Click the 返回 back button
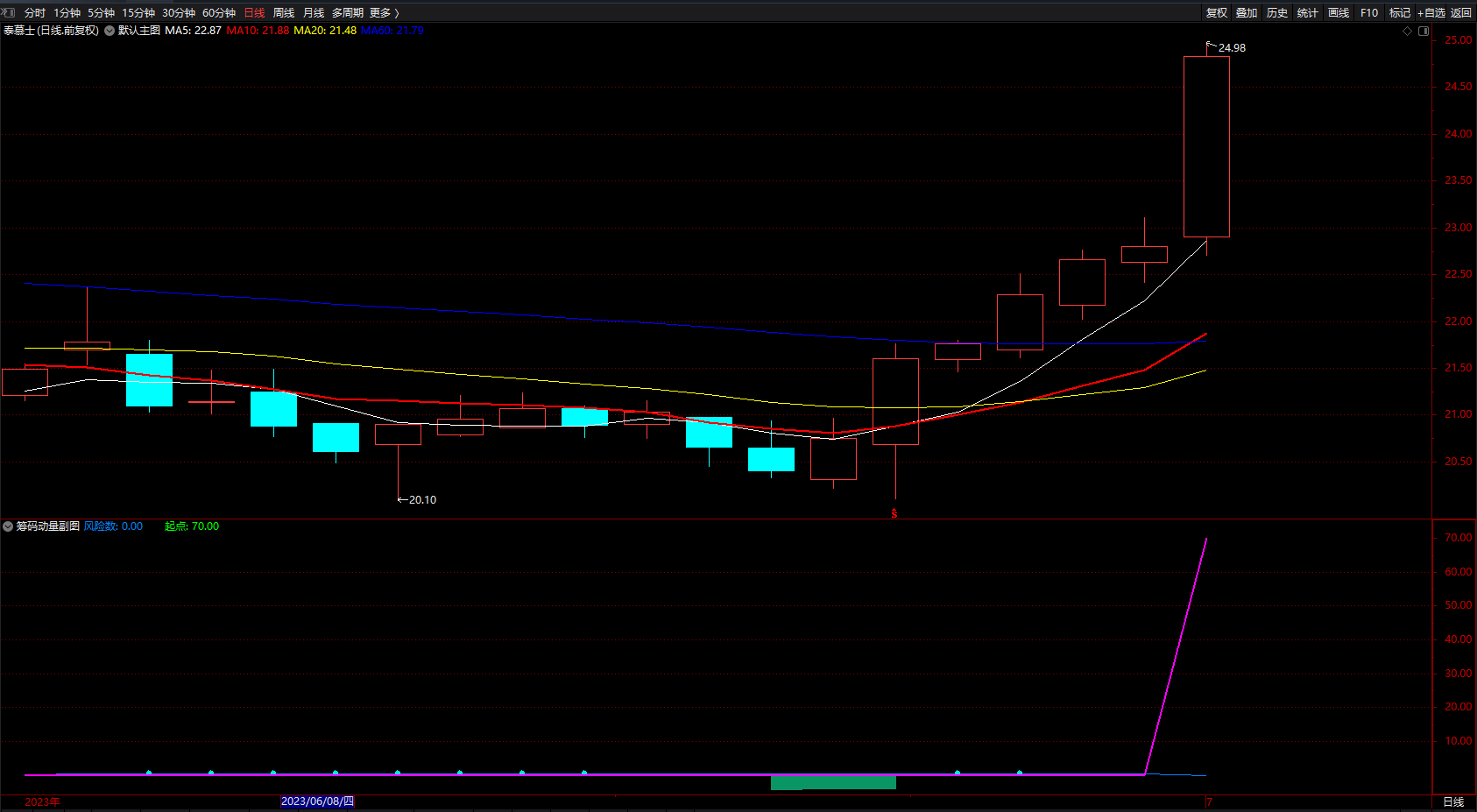The height and width of the screenshot is (812, 1477). (1461, 13)
